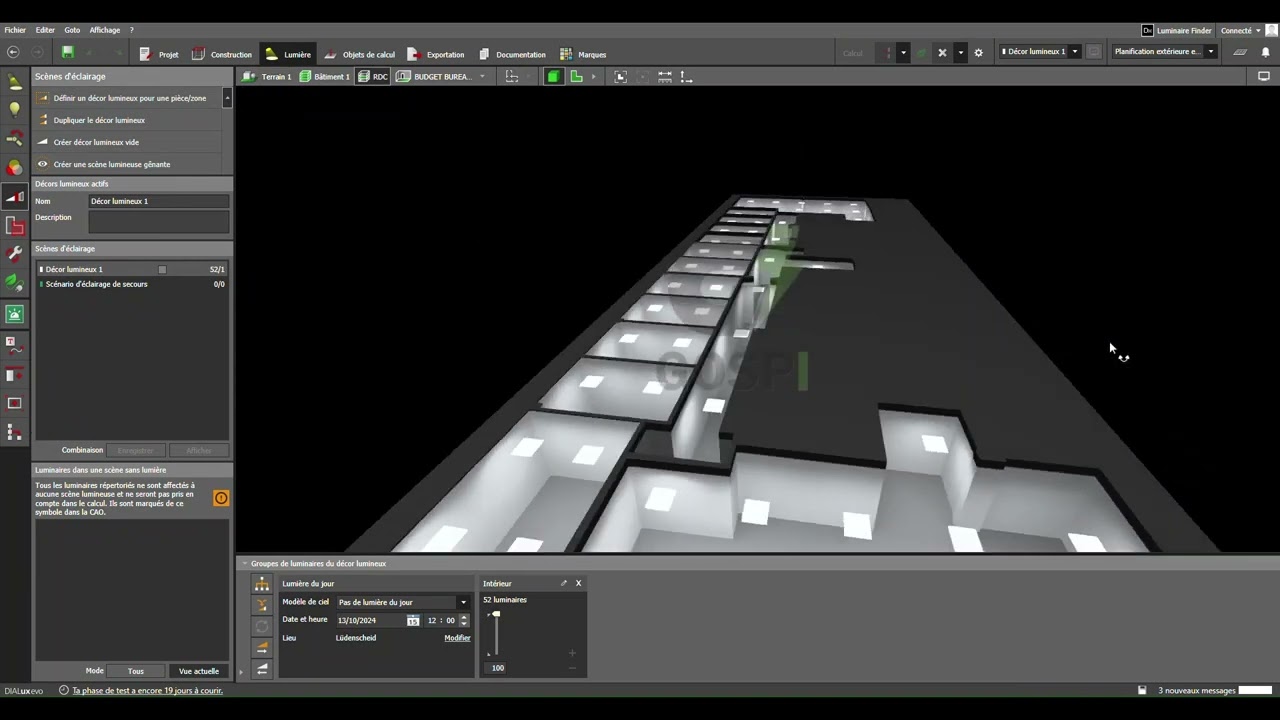The height and width of the screenshot is (720, 1280).
Task: Open dropdown arrow next to cancel X icon
Action: click(960, 53)
